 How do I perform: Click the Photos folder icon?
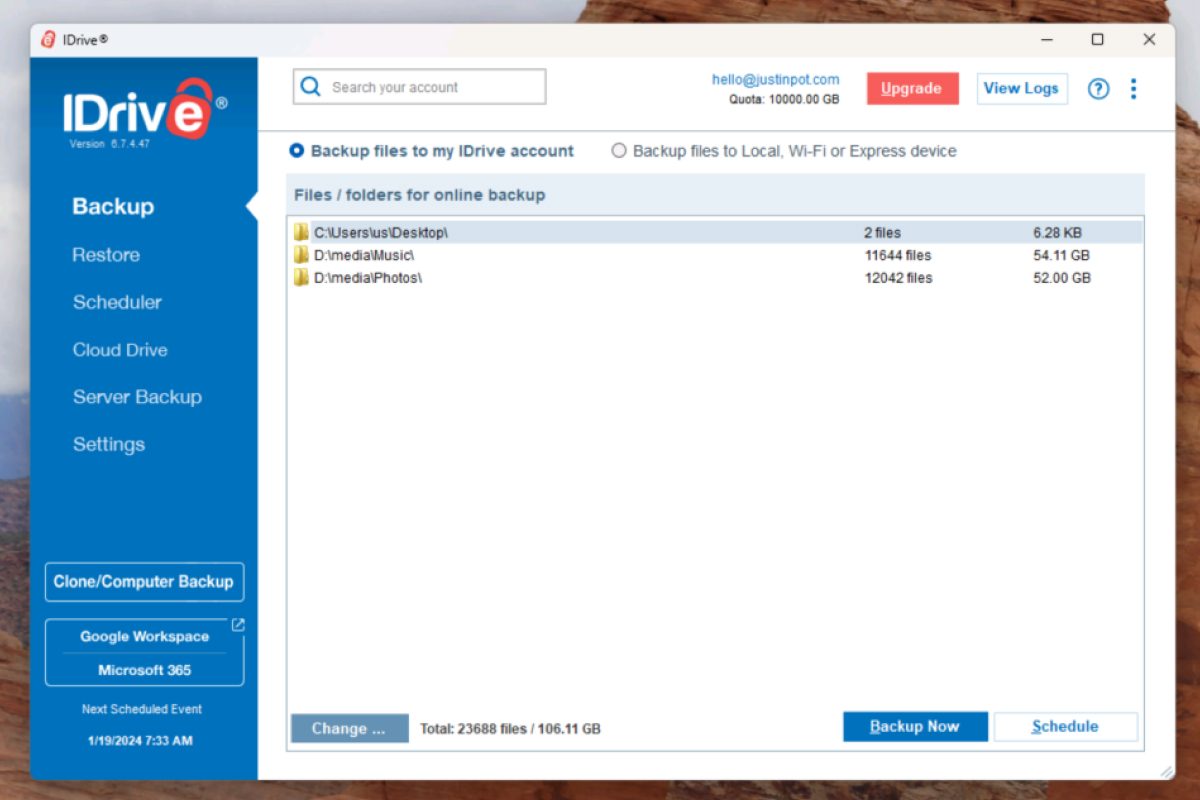pos(301,278)
